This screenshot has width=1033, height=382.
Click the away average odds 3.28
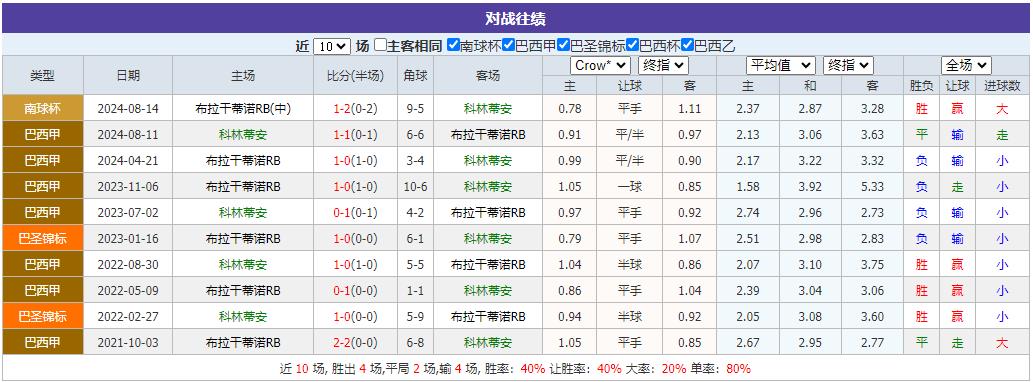(872, 109)
